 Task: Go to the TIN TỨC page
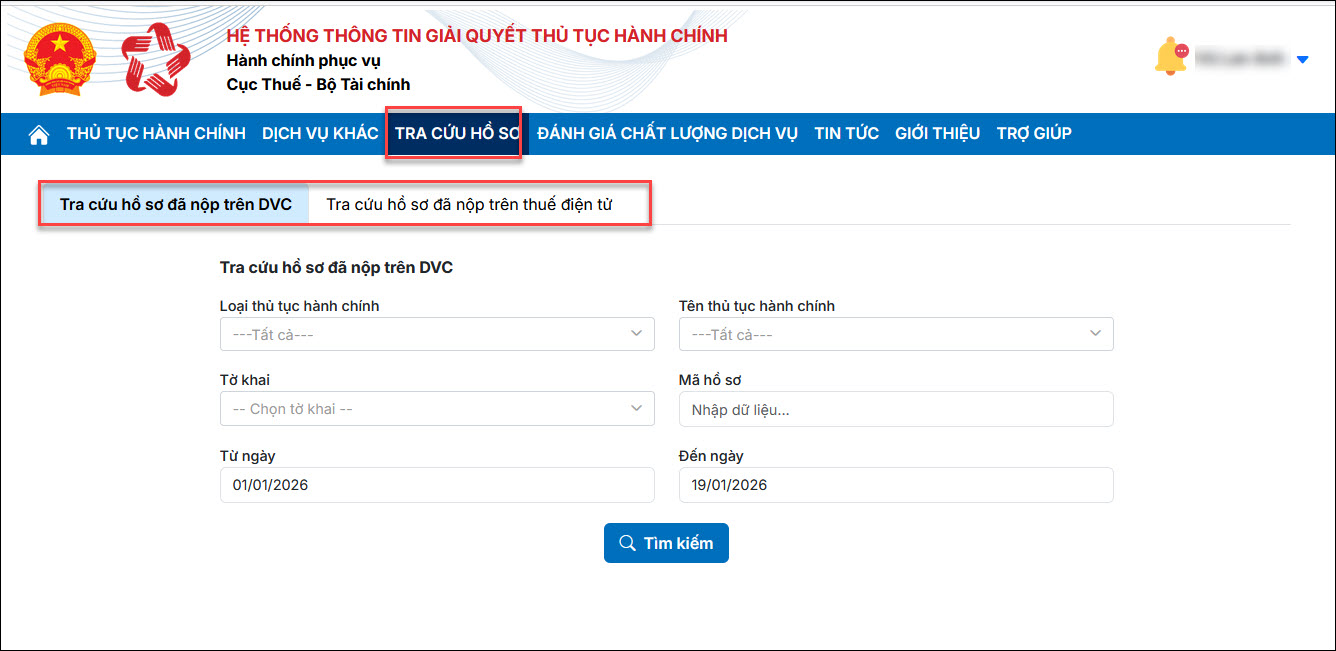[846, 134]
